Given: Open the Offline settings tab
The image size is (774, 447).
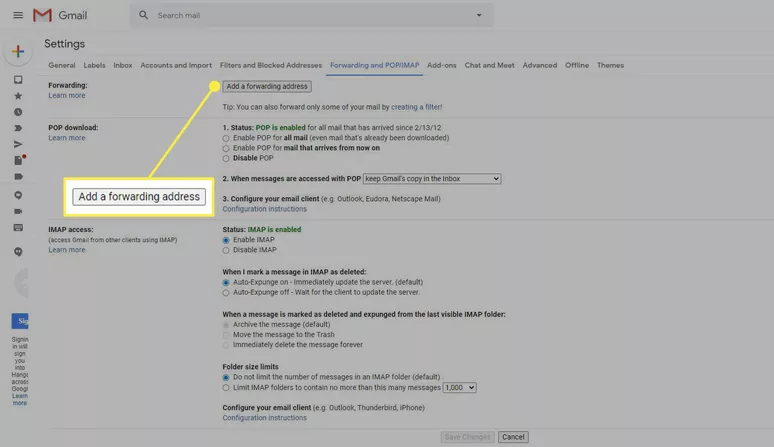Looking at the screenshot, I should point(577,65).
